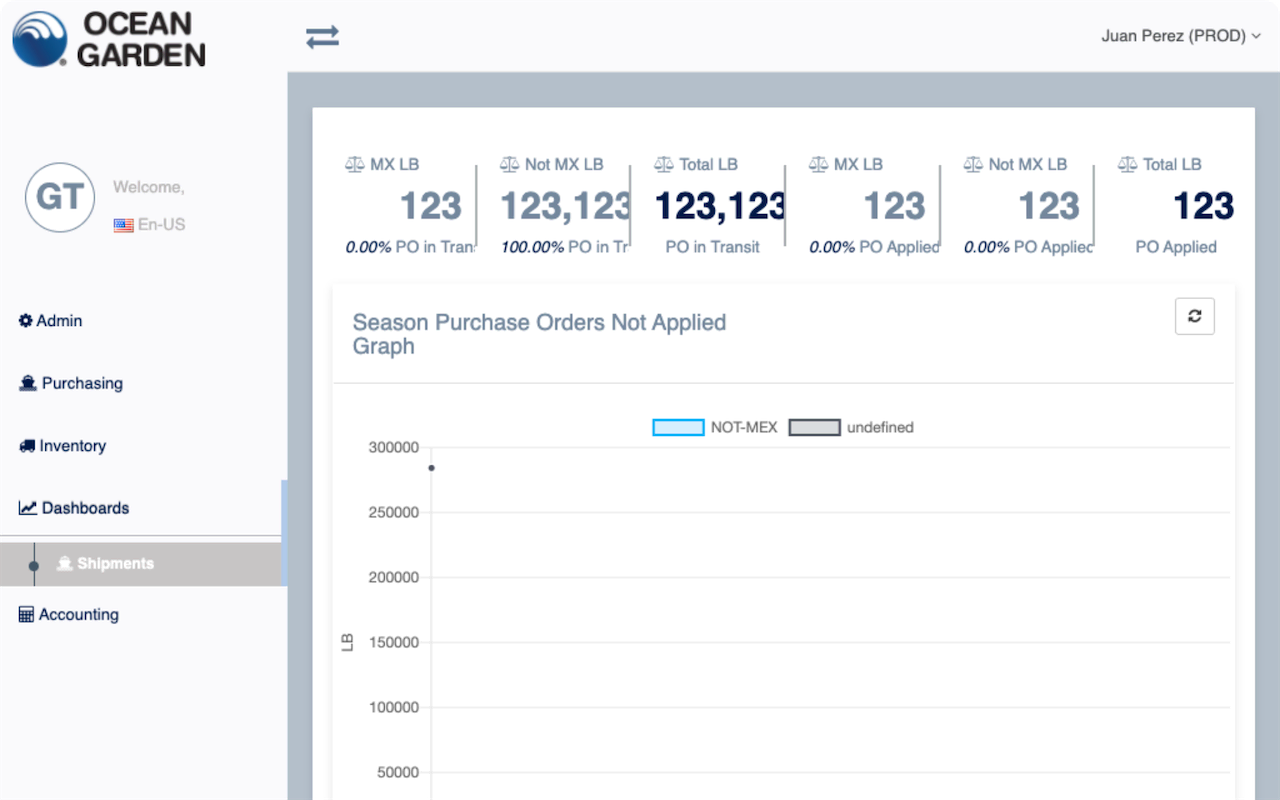Open the Accounting menu item
Screen dimensions: 1280x800
coord(78,615)
